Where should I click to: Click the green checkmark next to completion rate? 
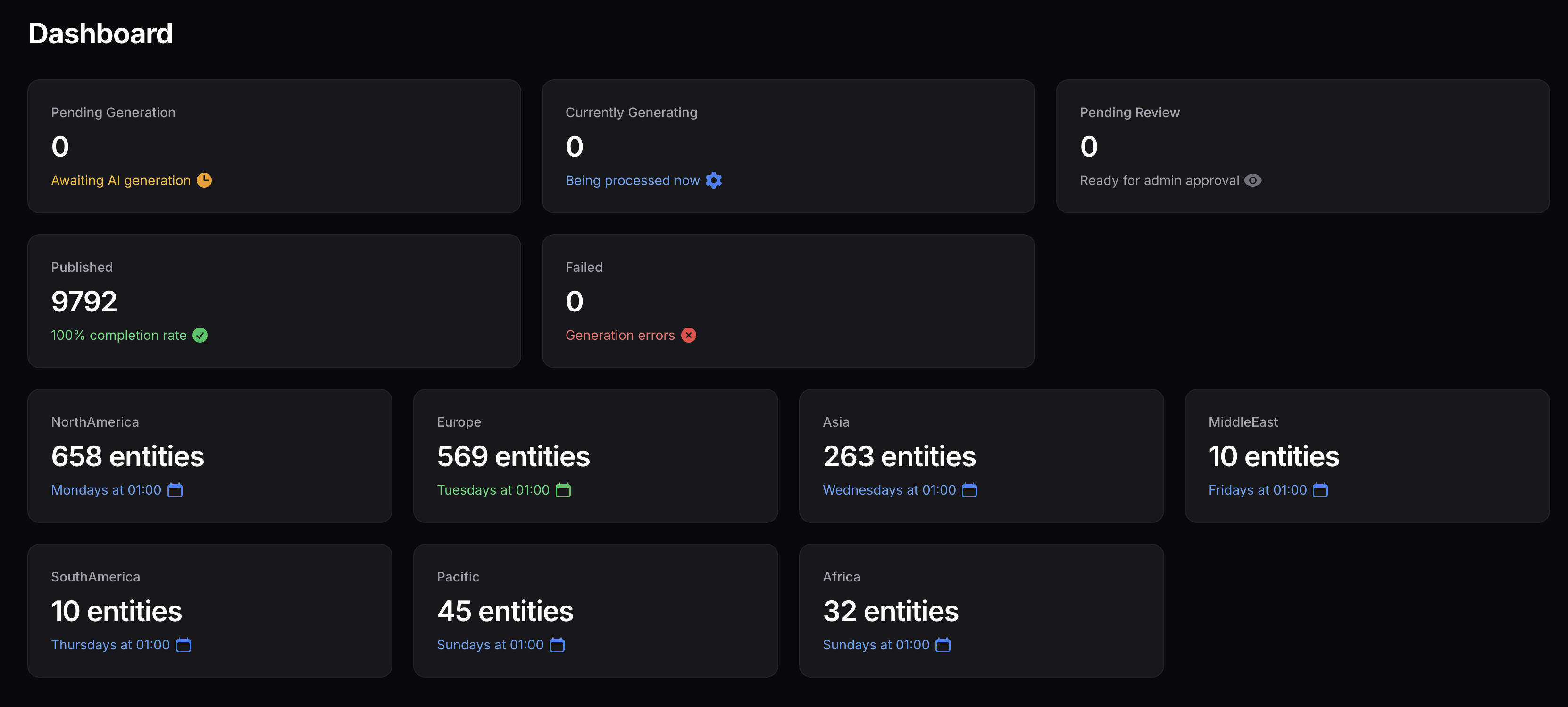pos(200,335)
